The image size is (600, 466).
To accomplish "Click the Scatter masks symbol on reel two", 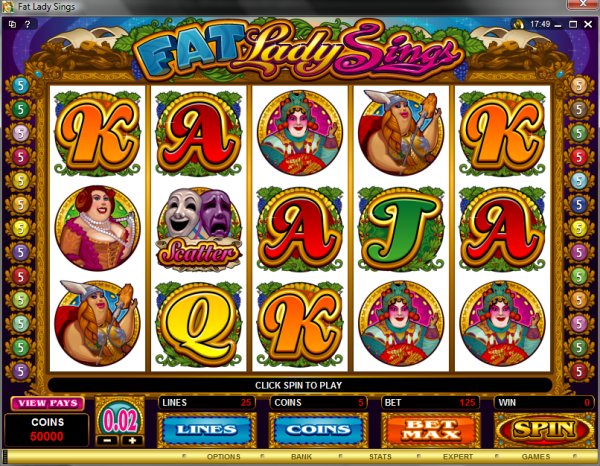I will click(199, 230).
